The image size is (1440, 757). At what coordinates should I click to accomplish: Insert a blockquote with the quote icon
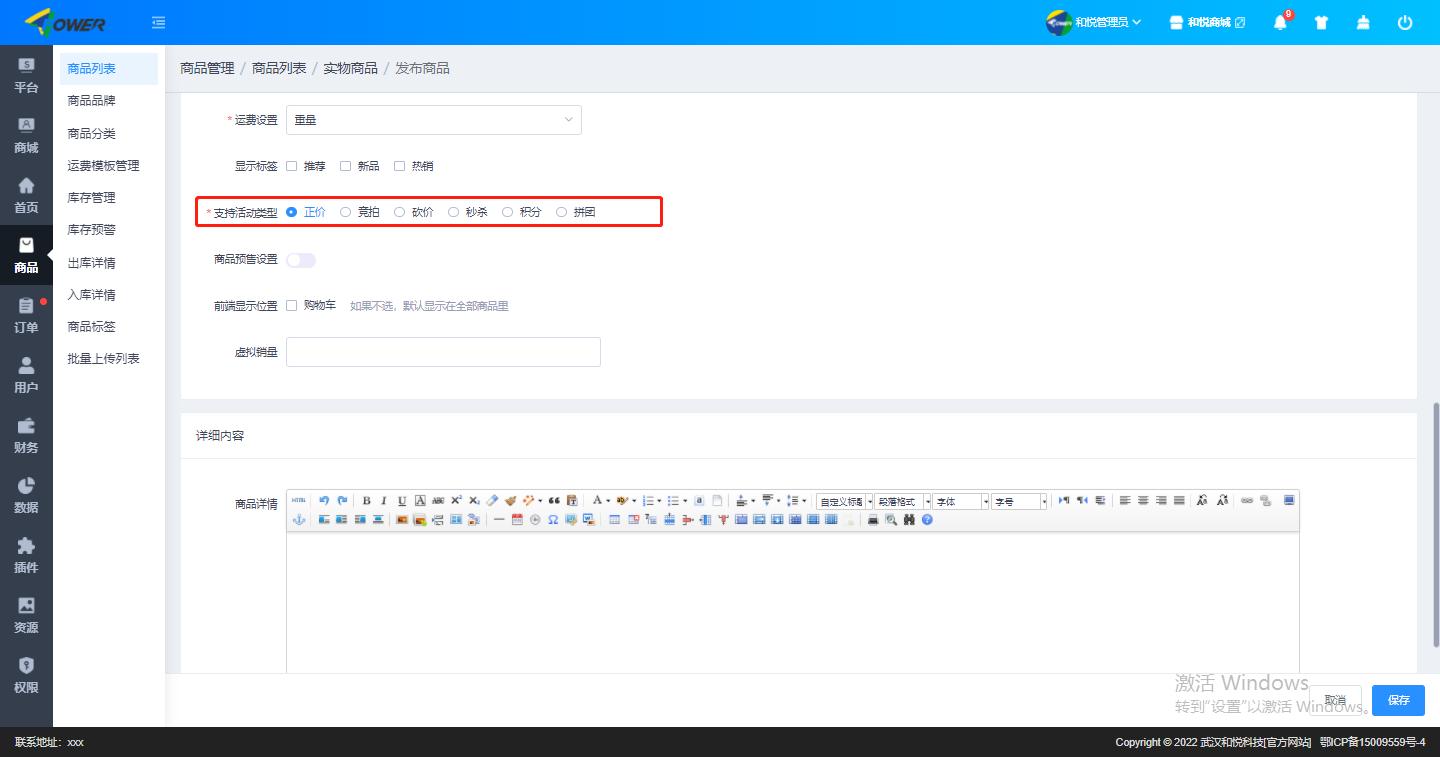tap(554, 500)
